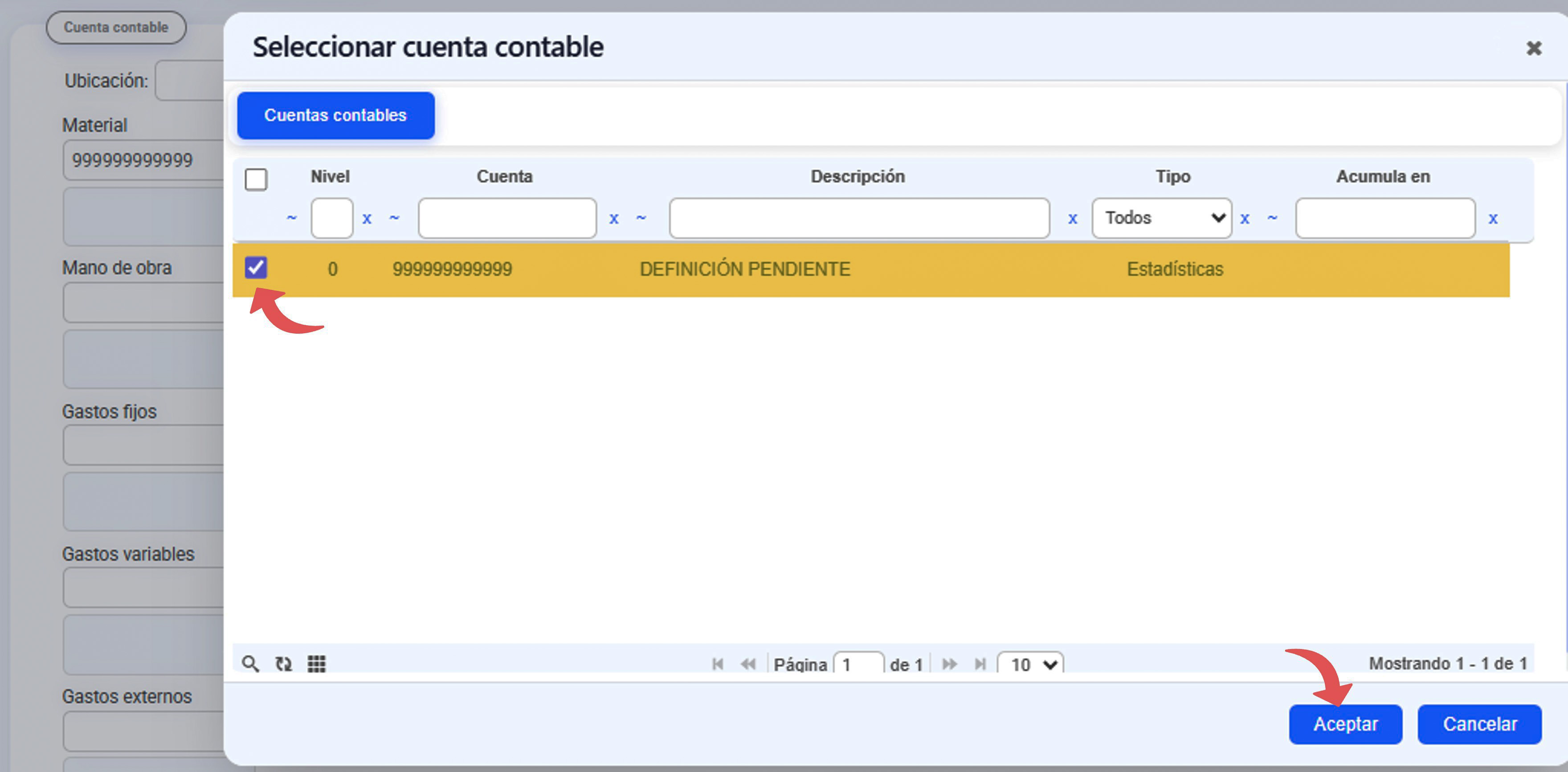Click the Cuenta contable button in background

[116, 28]
